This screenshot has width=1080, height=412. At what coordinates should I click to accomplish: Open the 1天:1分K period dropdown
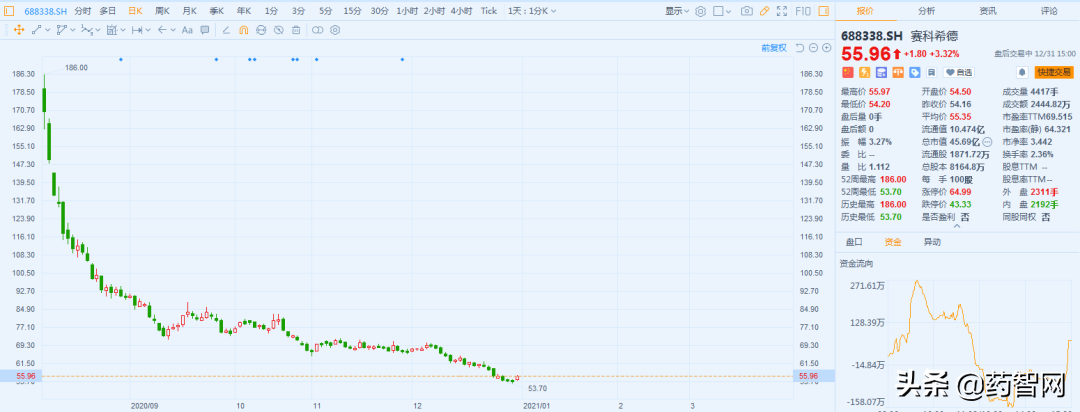[x=532, y=11]
